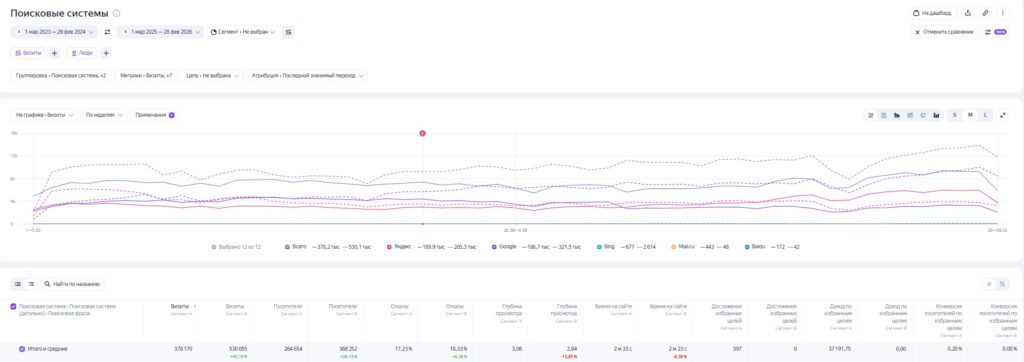Toggle the Всего series in legend
The height and width of the screenshot is (362, 1024).
click(287, 247)
